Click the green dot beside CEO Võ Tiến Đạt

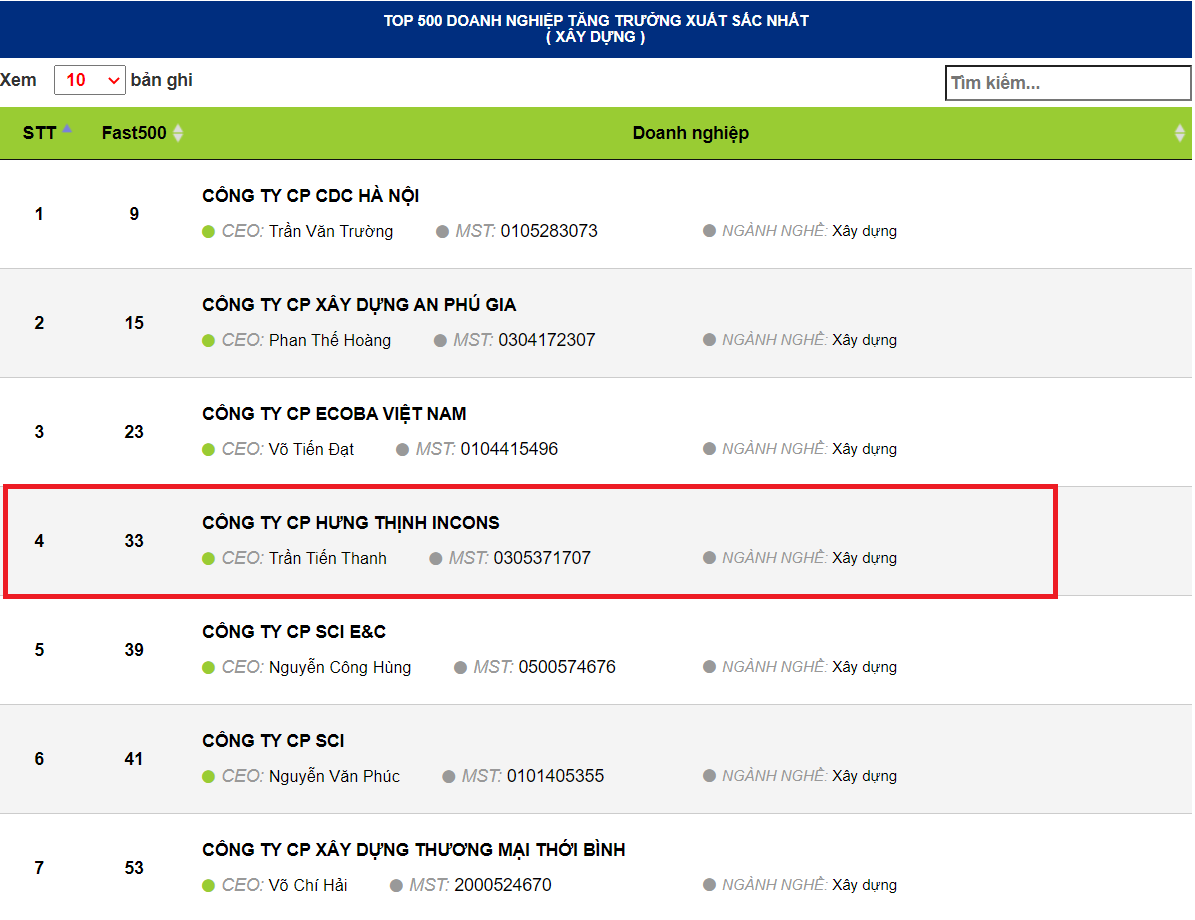pos(208,450)
